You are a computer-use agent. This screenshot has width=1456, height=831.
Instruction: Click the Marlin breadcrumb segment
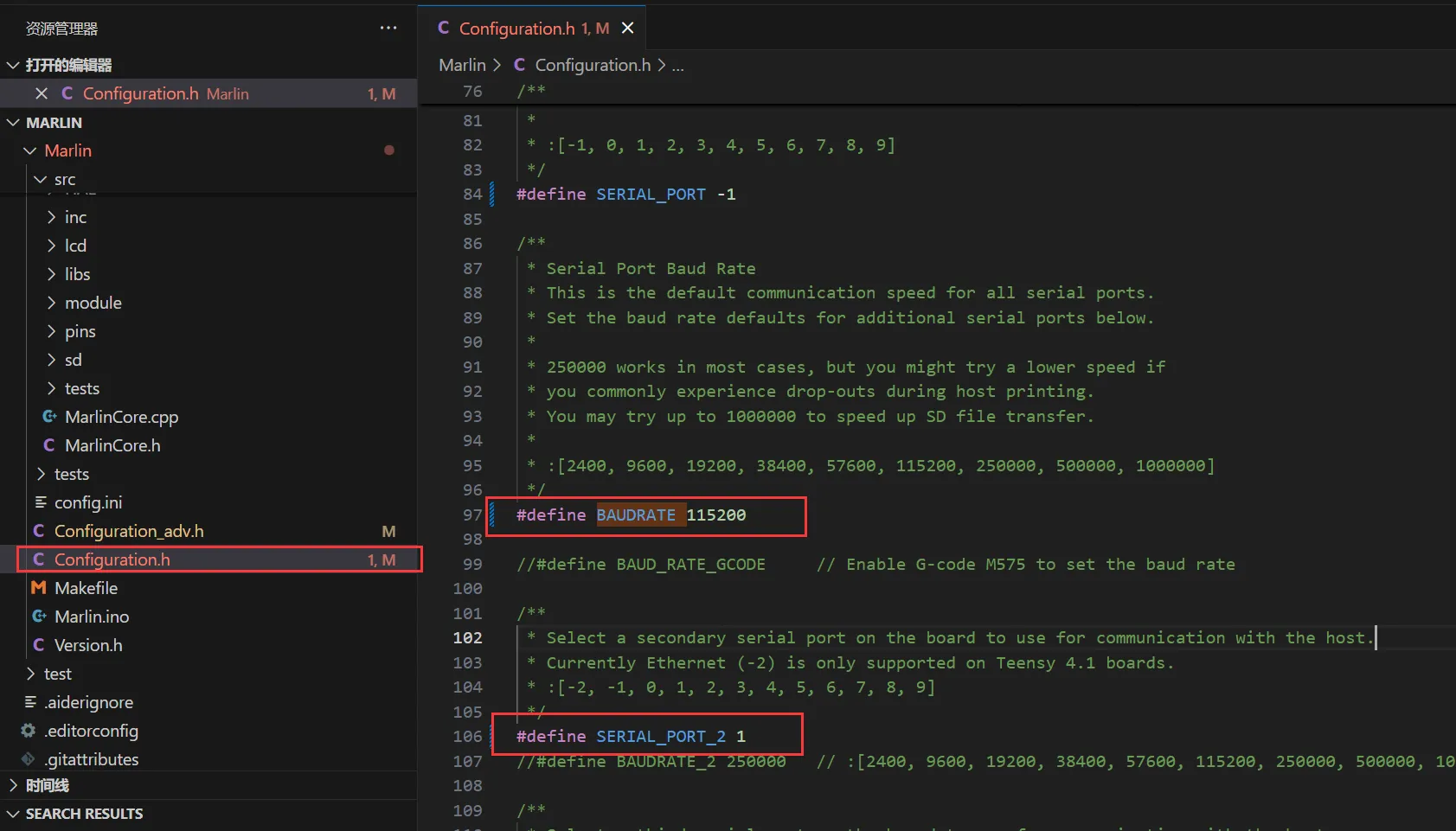coord(462,65)
